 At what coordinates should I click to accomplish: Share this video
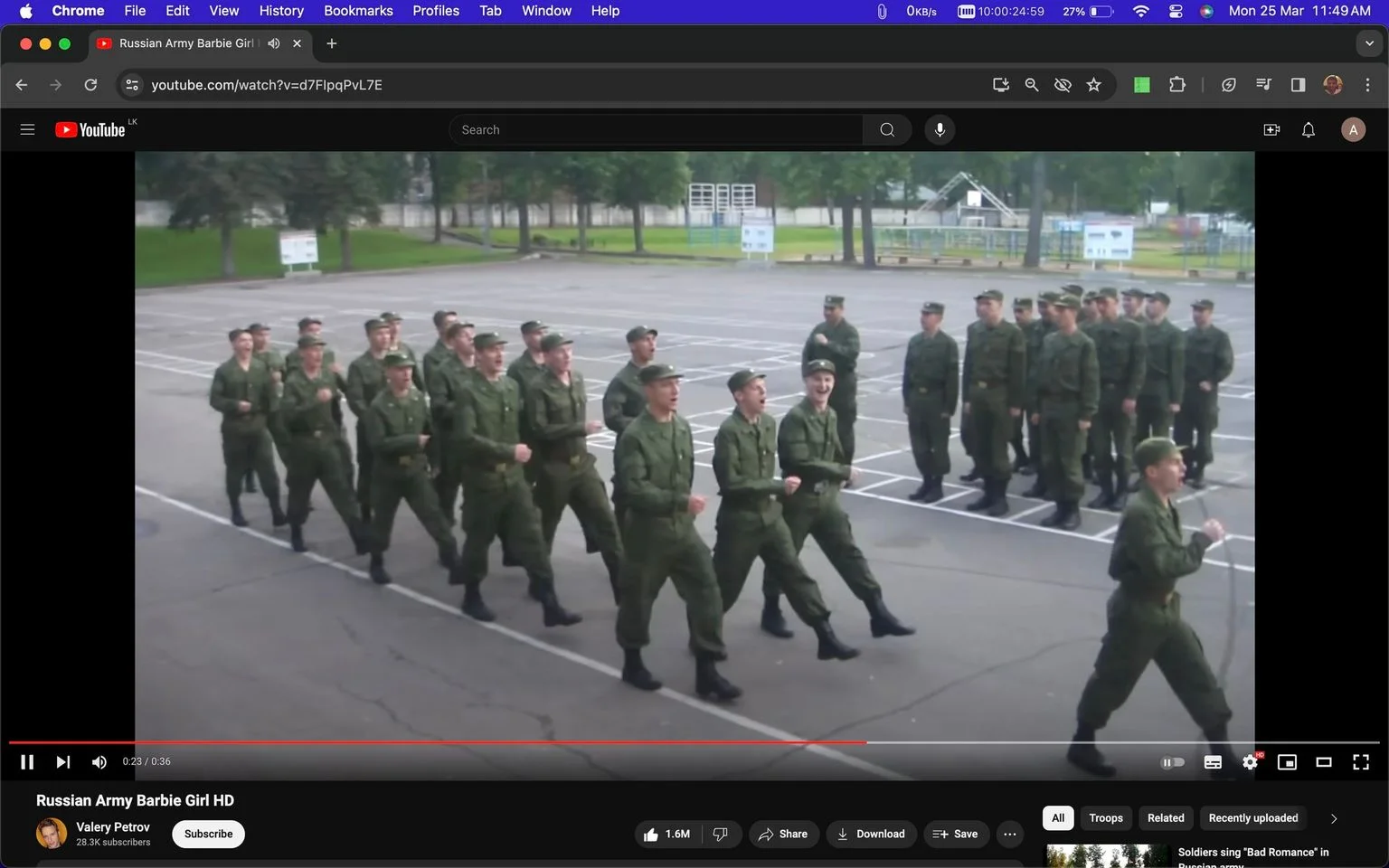pyautogui.click(x=783, y=834)
